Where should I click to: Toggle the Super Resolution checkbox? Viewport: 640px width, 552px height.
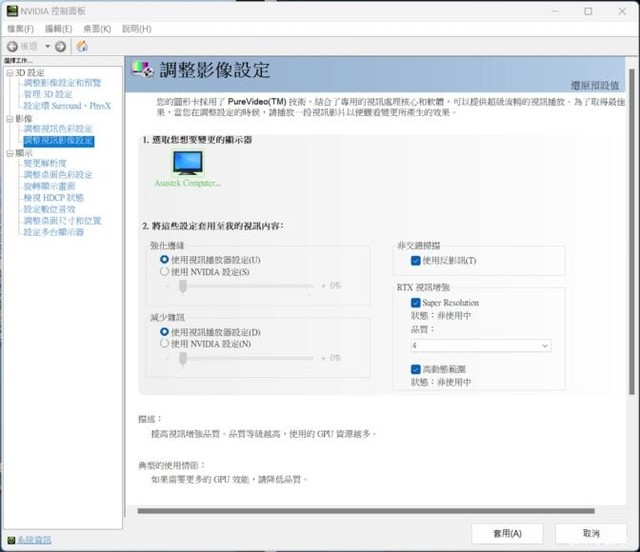(x=416, y=303)
